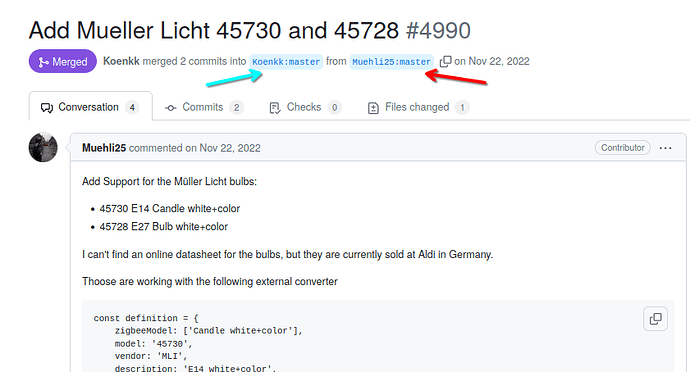This screenshot has height=372, width=690.
Task: Click the Checks tab checklist icon
Action: pyautogui.click(x=275, y=107)
